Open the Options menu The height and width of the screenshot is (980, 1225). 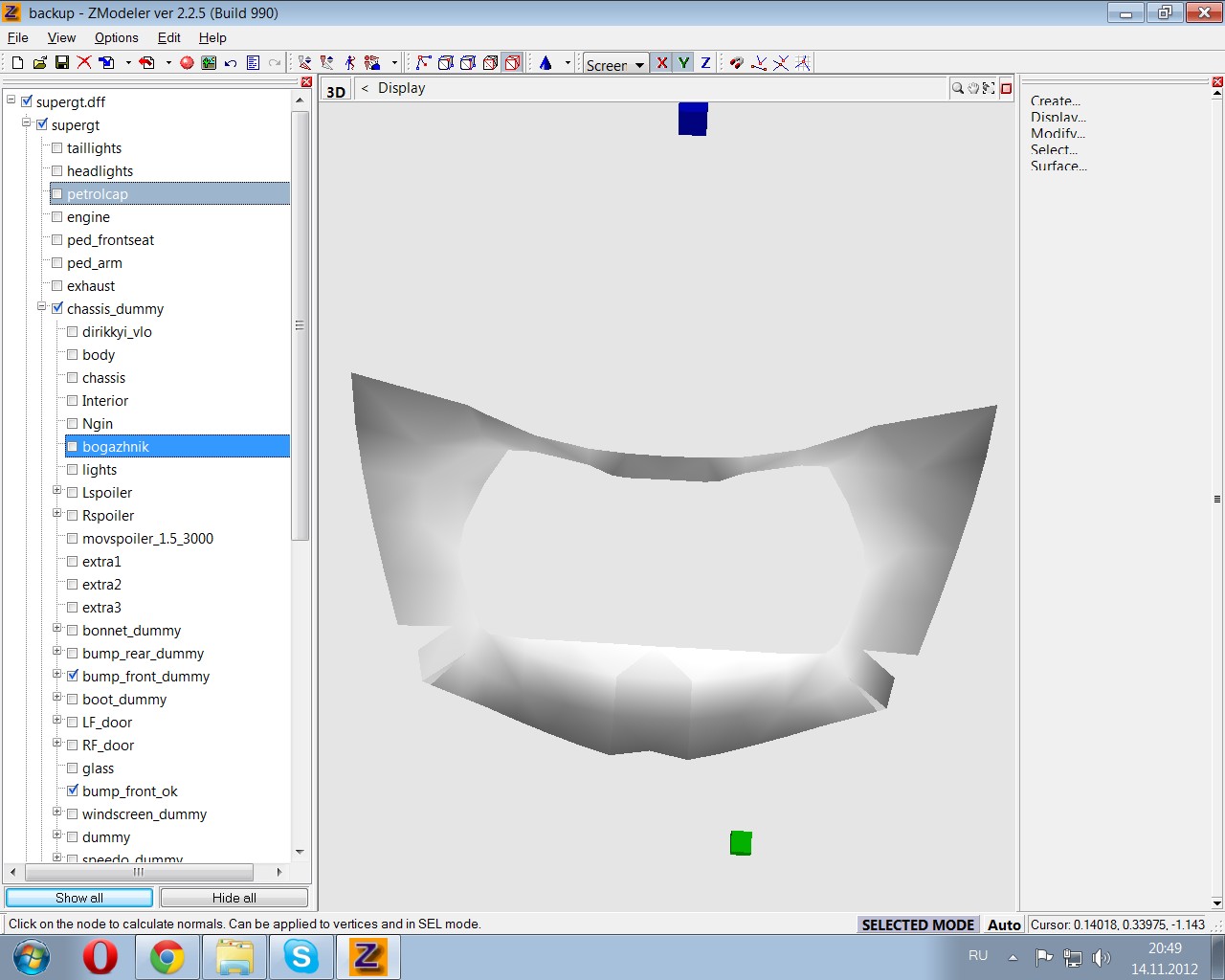point(116,37)
